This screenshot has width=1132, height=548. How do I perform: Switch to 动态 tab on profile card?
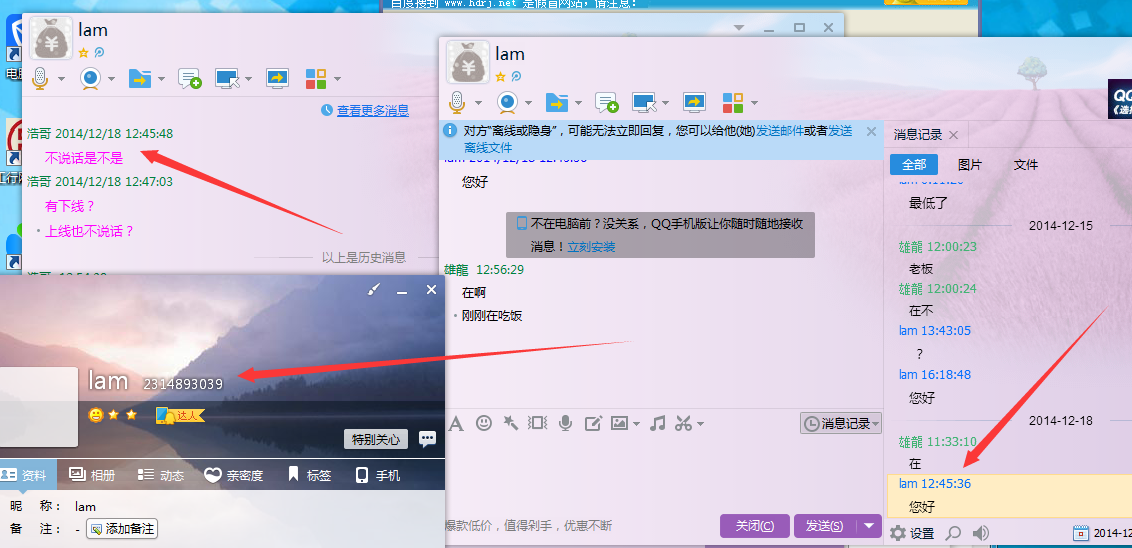point(161,475)
